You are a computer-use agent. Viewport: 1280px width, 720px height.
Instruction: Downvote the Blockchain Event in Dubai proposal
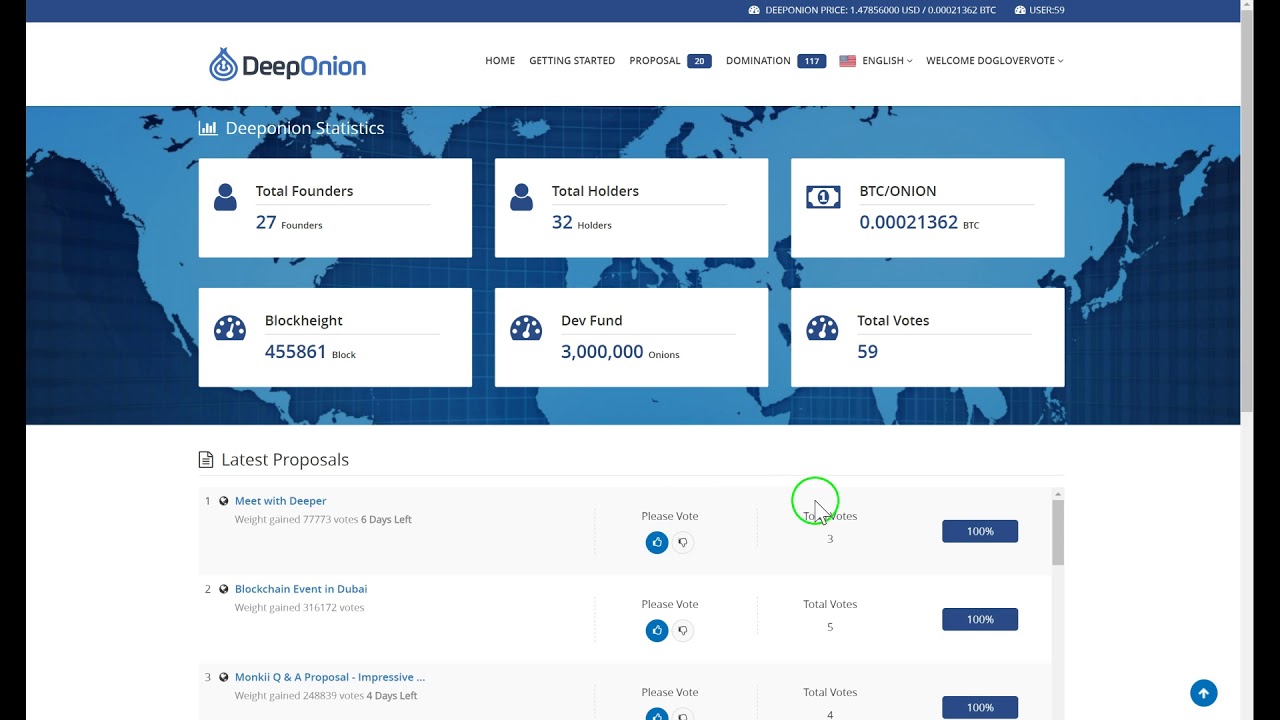[x=683, y=630]
